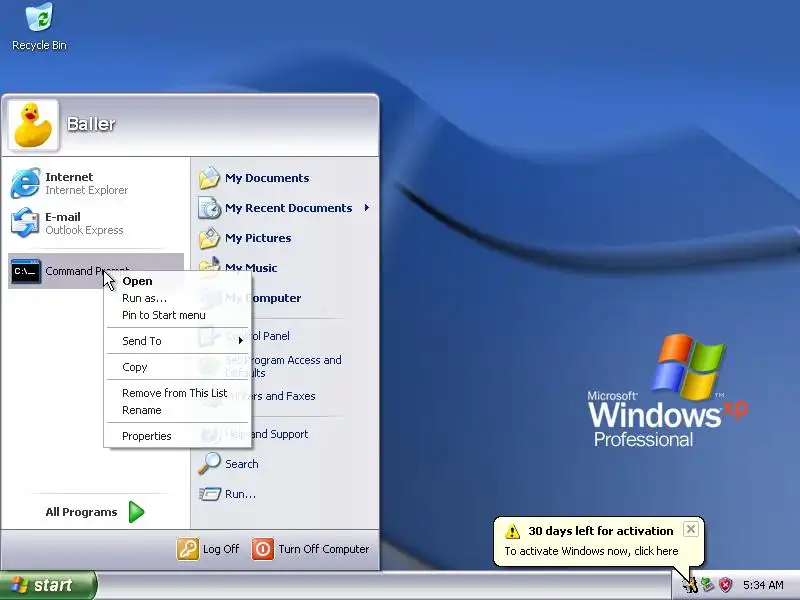Select Rename in context menu
This screenshot has width=800, height=600.
pos(177,410)
